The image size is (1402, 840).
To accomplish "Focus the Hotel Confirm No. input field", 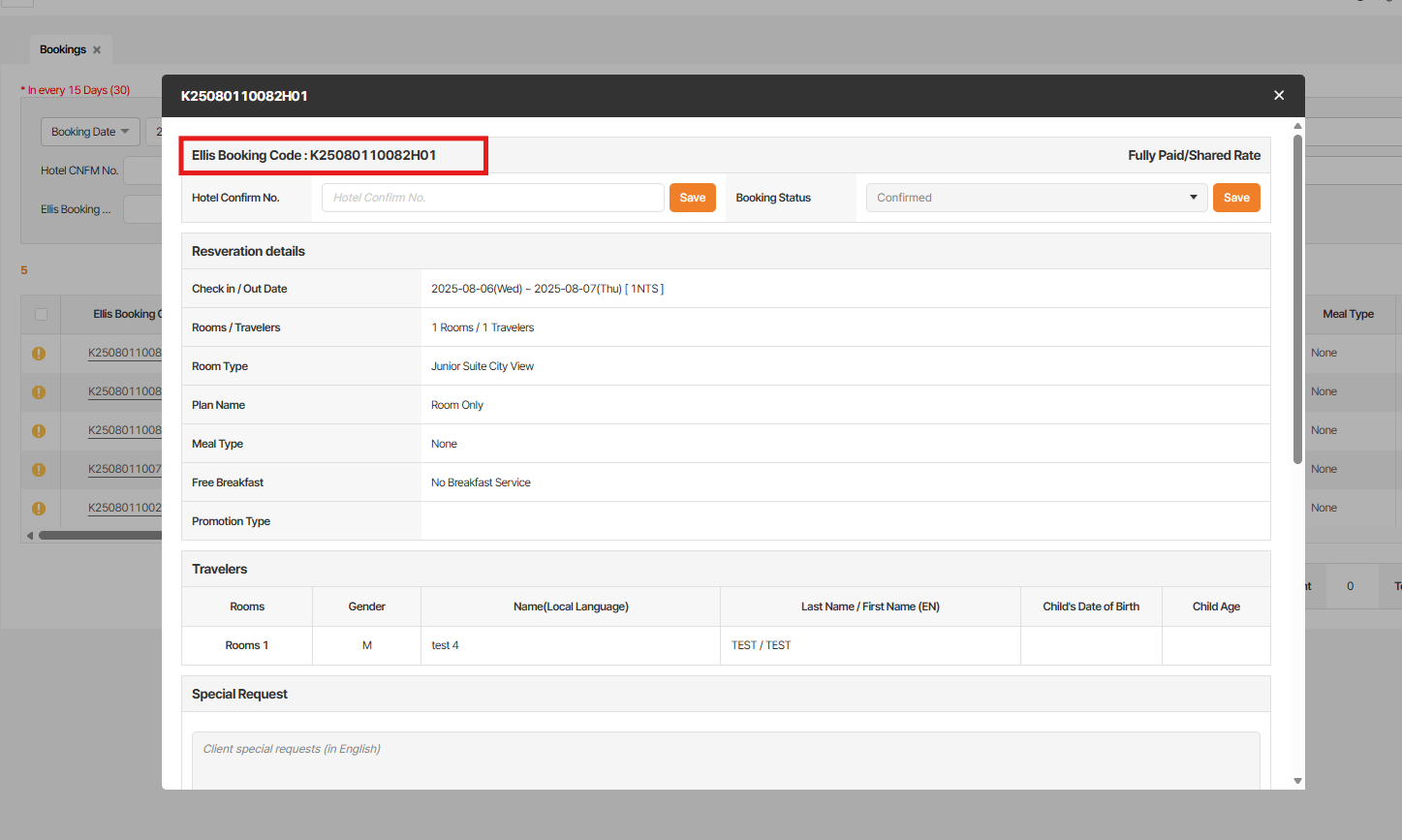I will [x=492, y=198].
